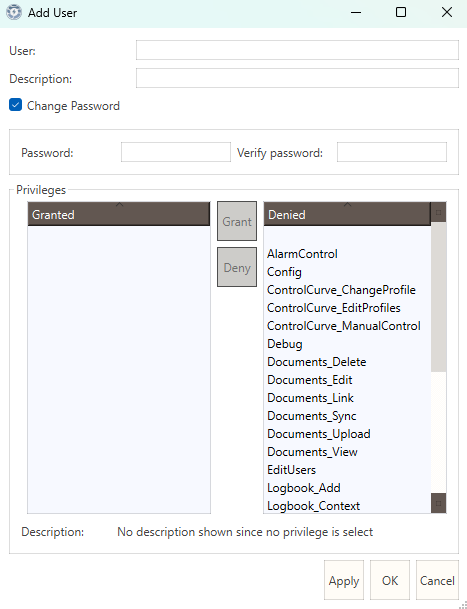Click the Deny button
467x609 pixels.
[237, 267]
